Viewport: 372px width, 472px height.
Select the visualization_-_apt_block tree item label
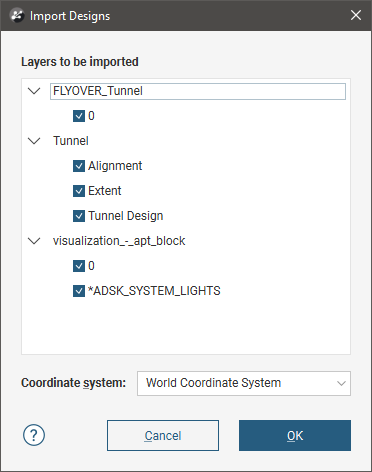coord(119,241)
